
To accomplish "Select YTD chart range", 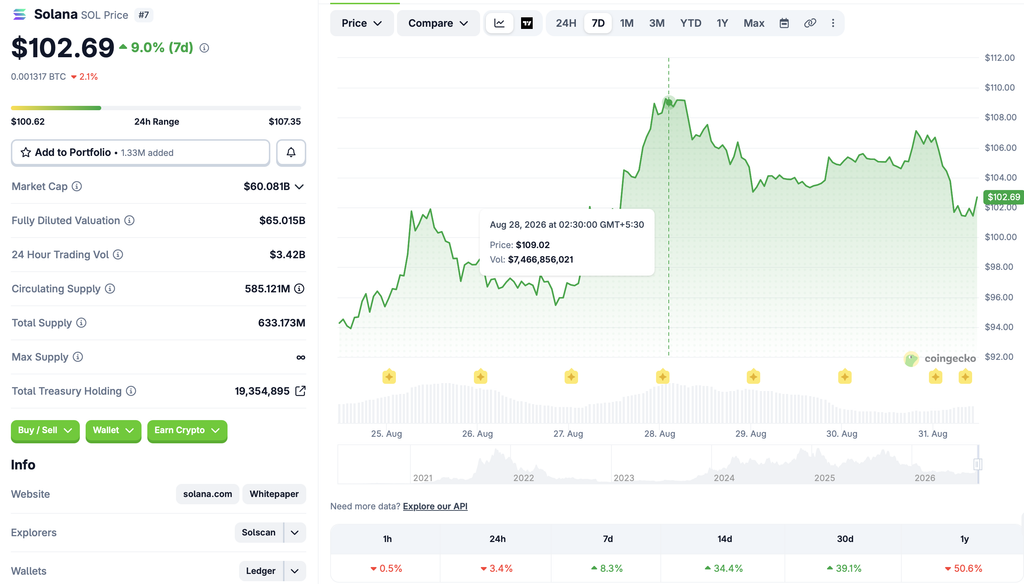I will click(x=691, y=23).
